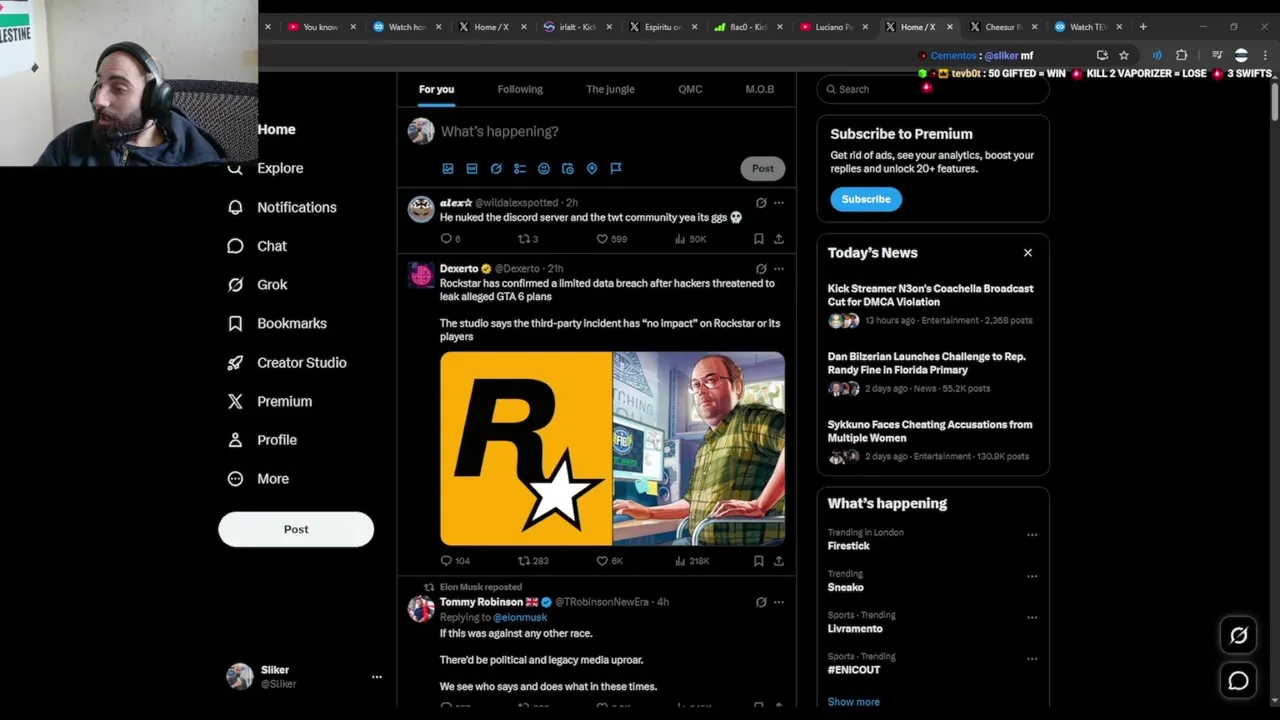The height and width of the screenshot is (720, 1280).
Task: Open Sliker account menu ellipsis
Action: [x=377, y=677]
